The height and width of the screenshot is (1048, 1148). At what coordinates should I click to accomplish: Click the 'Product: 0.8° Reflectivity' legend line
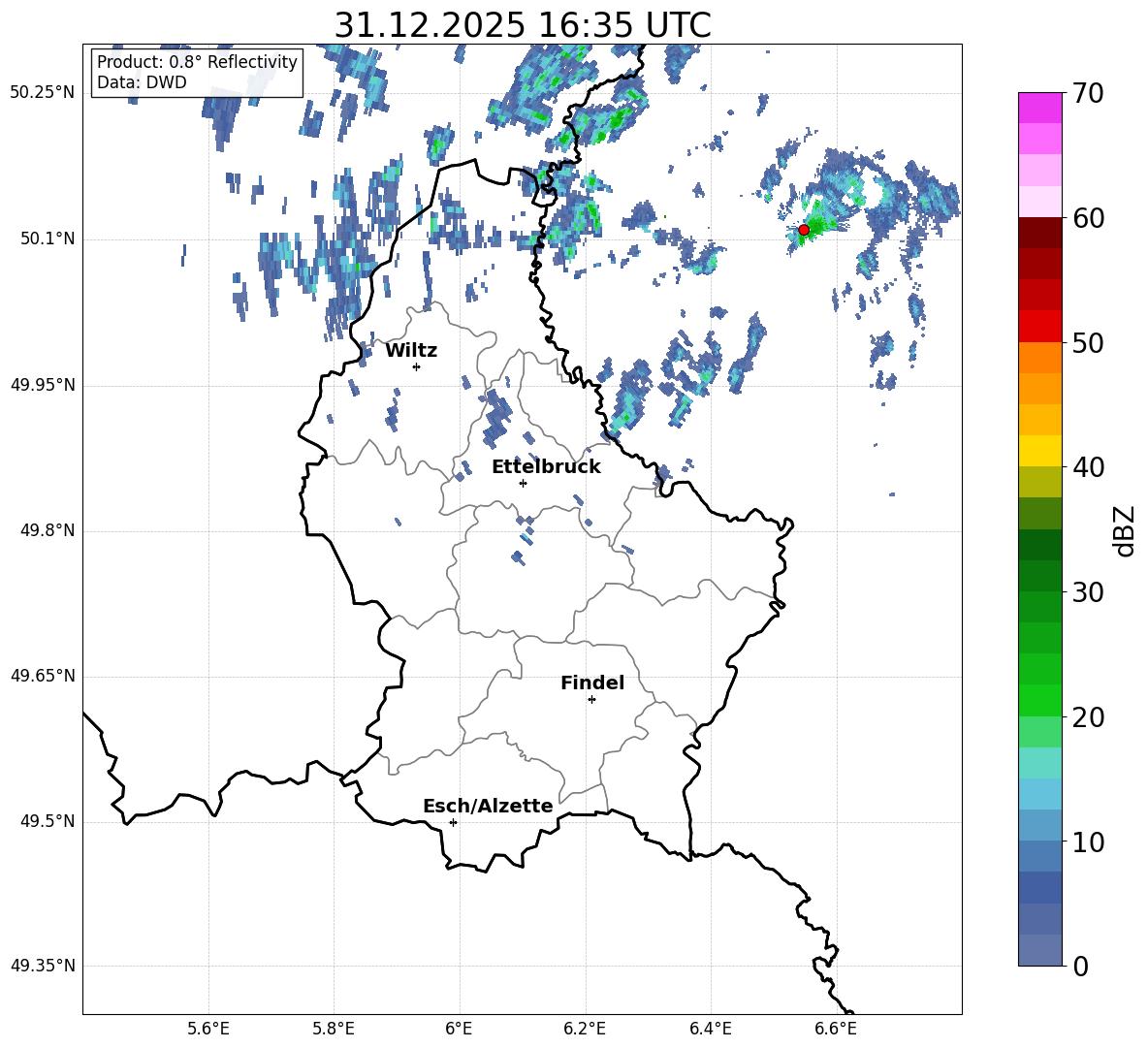(x=197, y=62)
